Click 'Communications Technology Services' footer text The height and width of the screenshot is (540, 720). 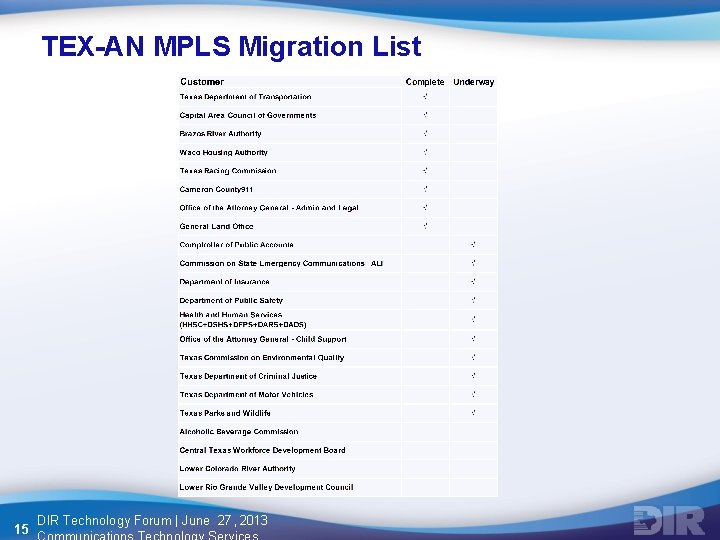147,535
